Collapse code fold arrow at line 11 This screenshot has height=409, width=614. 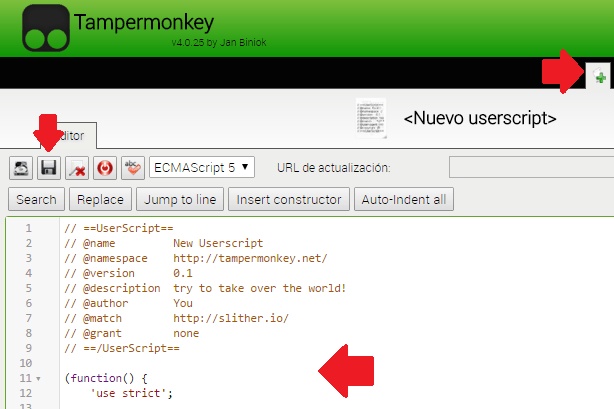pyautogui.click(x=38, y=379)
